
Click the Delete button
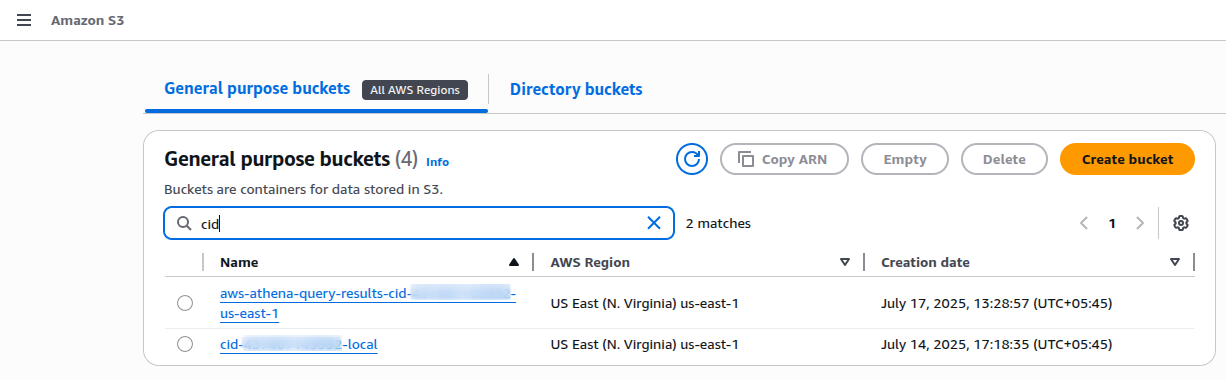point(1004,159)
